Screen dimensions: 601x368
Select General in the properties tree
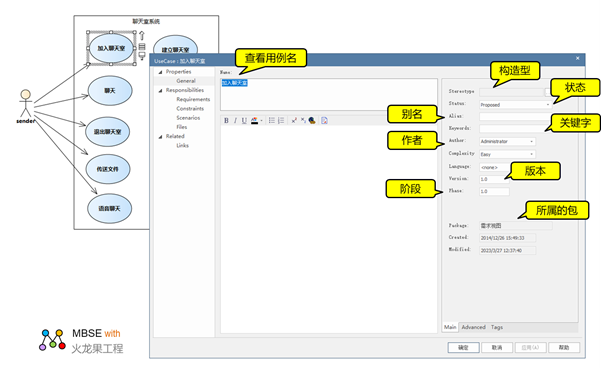pyautogui.click(x=186, y=81)
